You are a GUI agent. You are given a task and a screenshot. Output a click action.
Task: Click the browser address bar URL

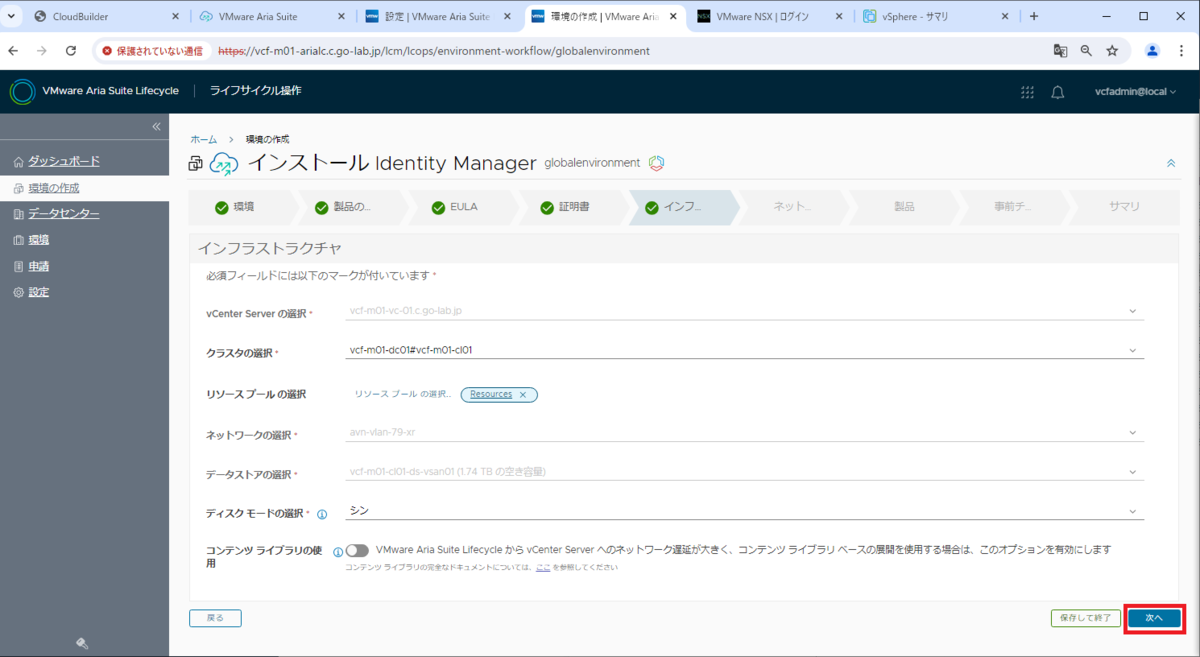click(434, 50)
